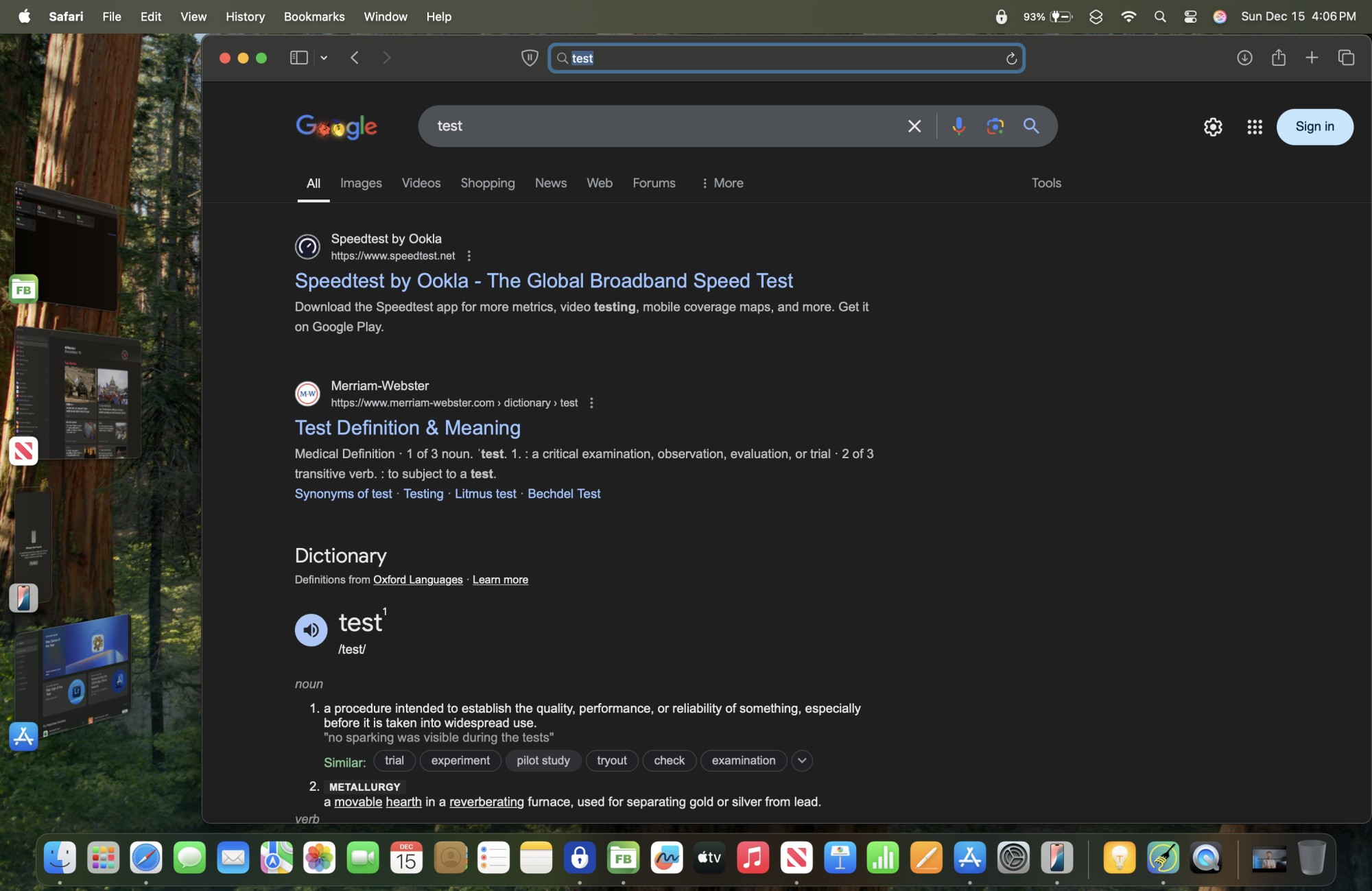
Task: Click the voice search microphone icon
Action: [x=958, y=126]
